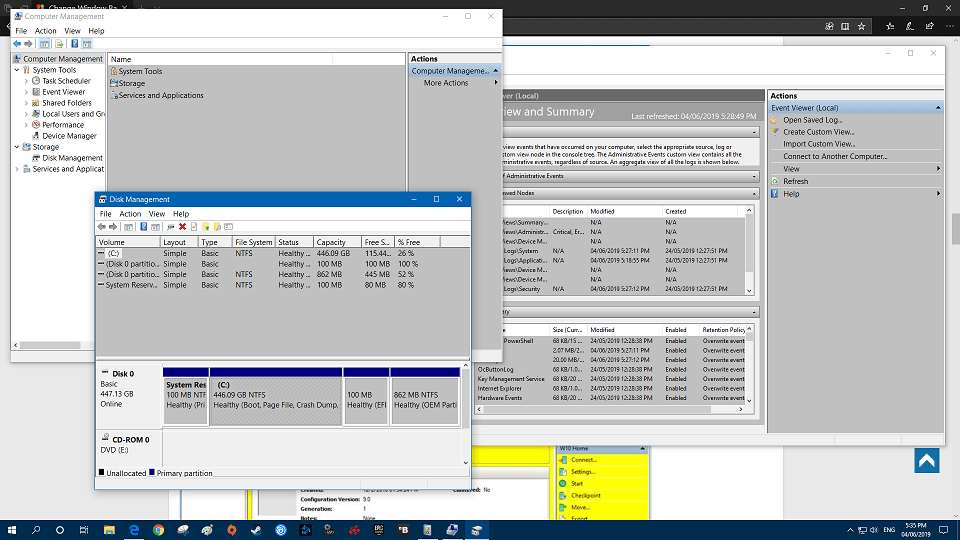Click the Disk 0 label panel
960x540 pixels.
pos(129,395)
